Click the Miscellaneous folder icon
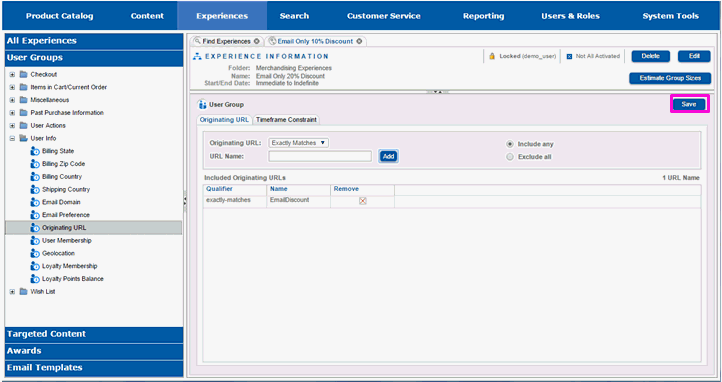 tap(23, 100)
